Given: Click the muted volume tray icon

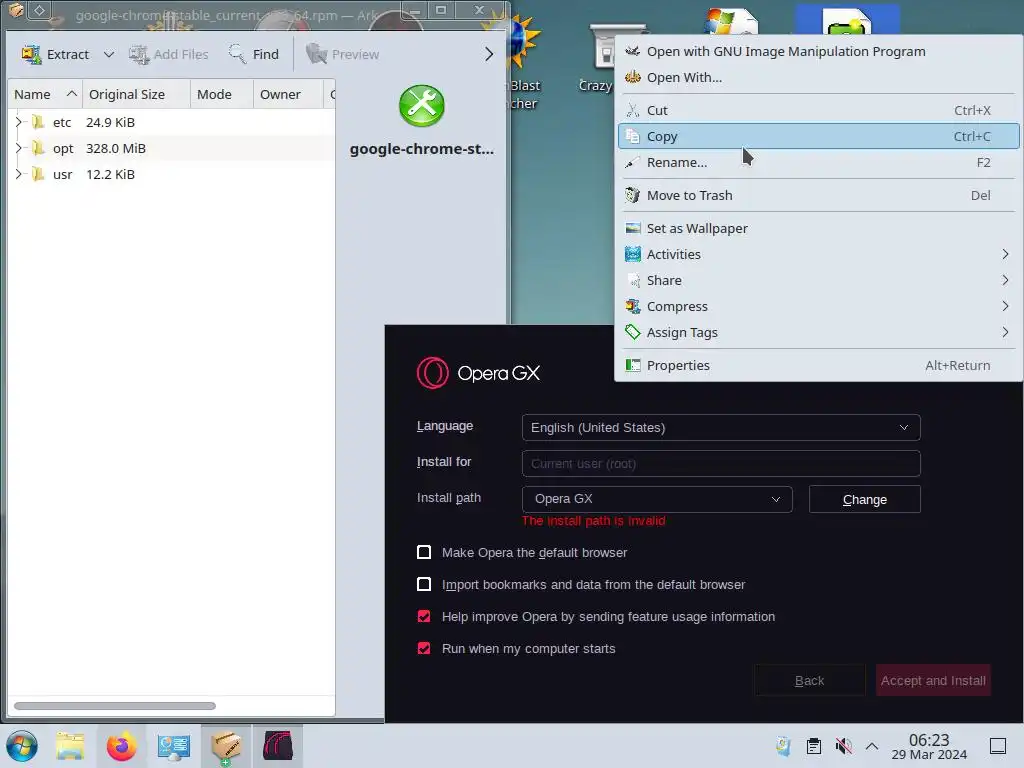Looking at the screenshot, I should pos(843,746).
